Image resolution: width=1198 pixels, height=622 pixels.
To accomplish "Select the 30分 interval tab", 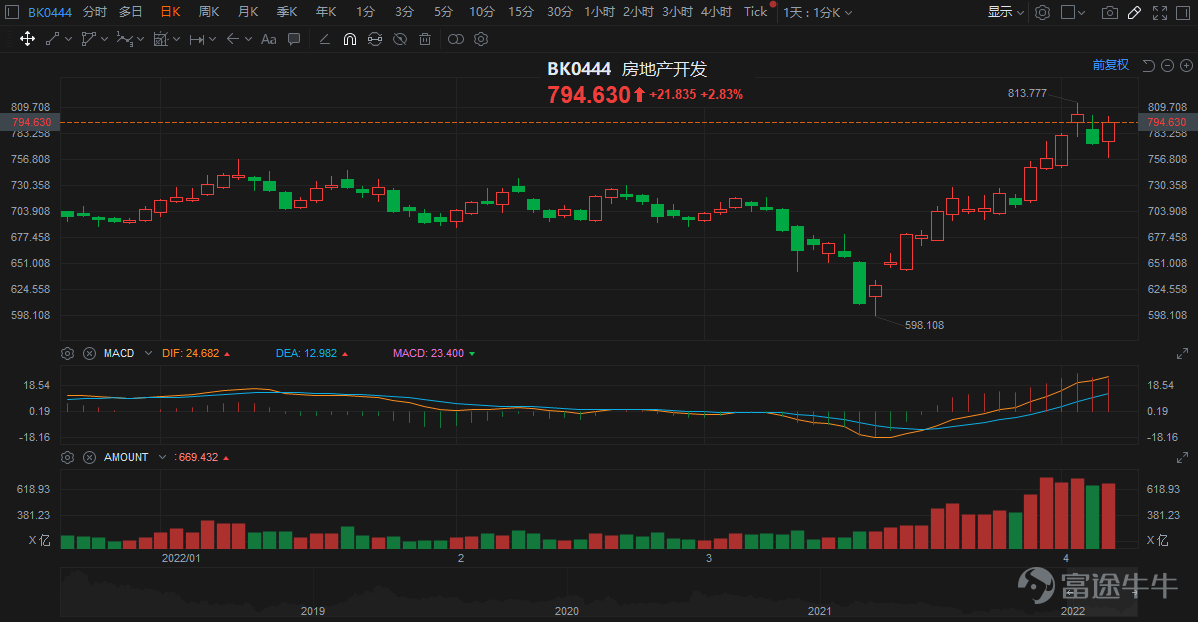I will (x=559, y=12).
